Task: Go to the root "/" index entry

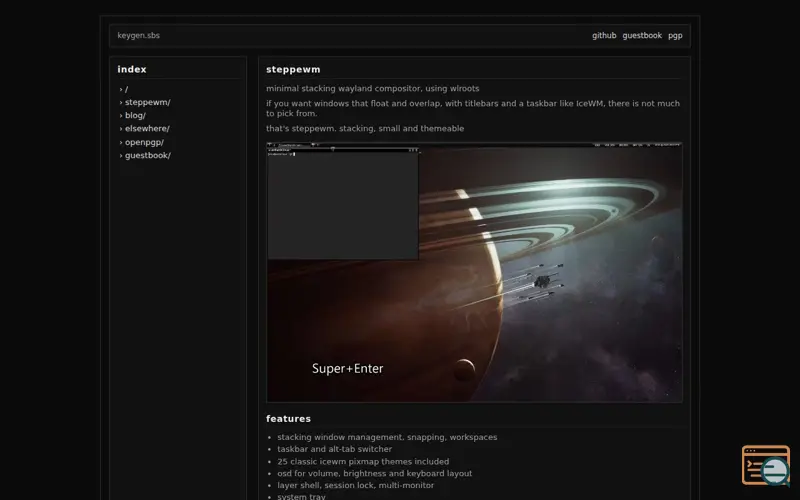Action: (127, 89)
